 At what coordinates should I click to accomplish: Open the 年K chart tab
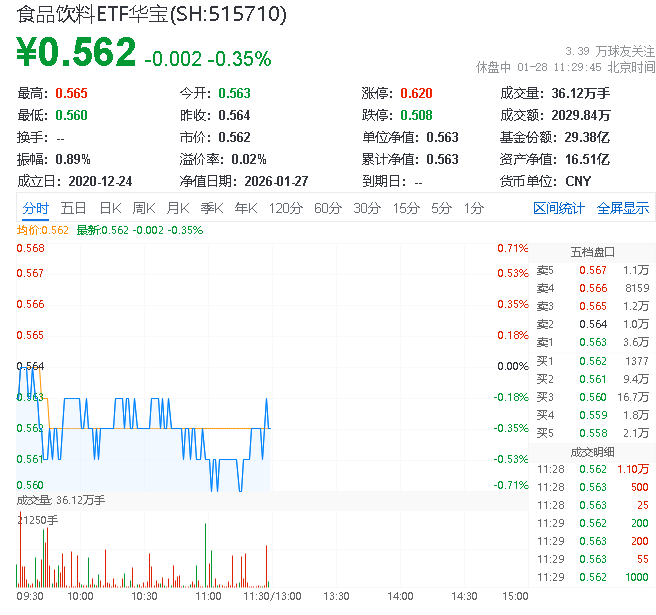(x=245, y=208)
